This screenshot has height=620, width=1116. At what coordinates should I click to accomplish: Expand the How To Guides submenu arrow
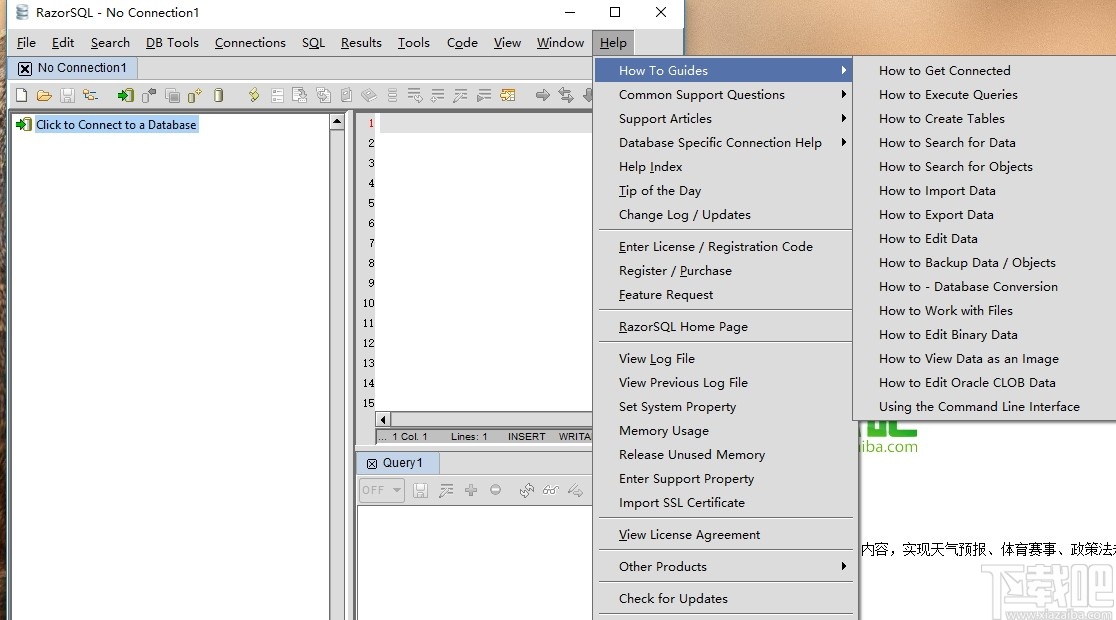pyautogui.click(x=843, y=70)
